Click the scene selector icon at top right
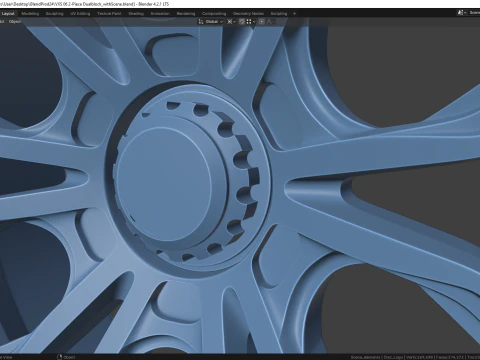The width and height of the screenshot is (480, 360). 461,13
